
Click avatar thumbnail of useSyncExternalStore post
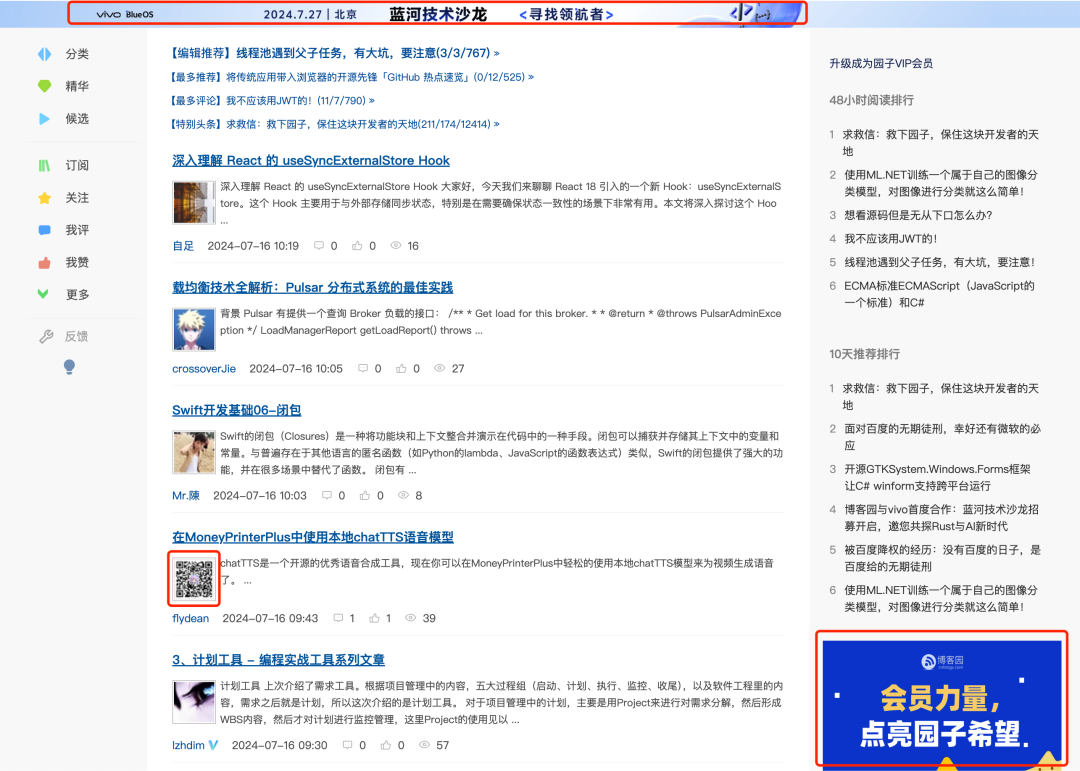click(194, 202)
